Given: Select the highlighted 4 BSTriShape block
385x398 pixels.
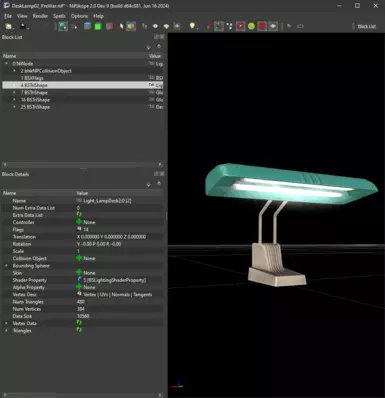Looking at the screenshot, I should point(83,85).
